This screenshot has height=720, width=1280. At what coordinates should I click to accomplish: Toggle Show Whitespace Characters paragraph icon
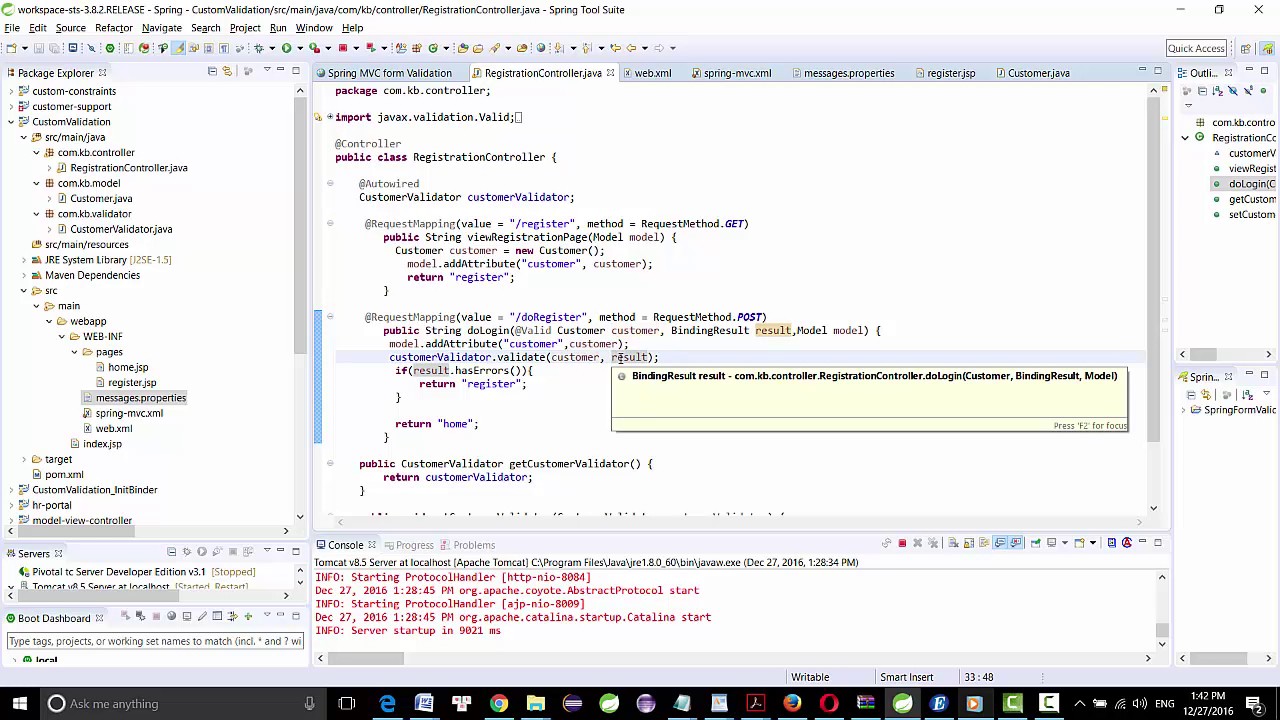click(224, 48)
